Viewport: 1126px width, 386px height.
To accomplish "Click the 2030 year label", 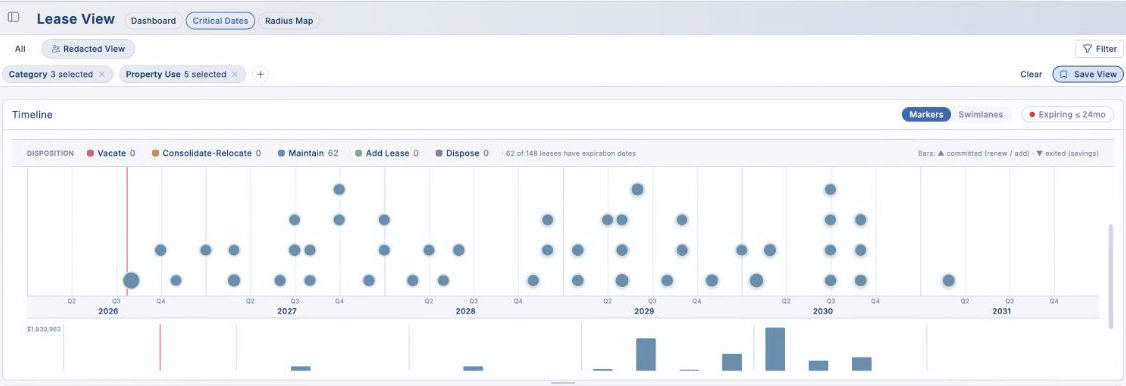I will coord(823,311).
